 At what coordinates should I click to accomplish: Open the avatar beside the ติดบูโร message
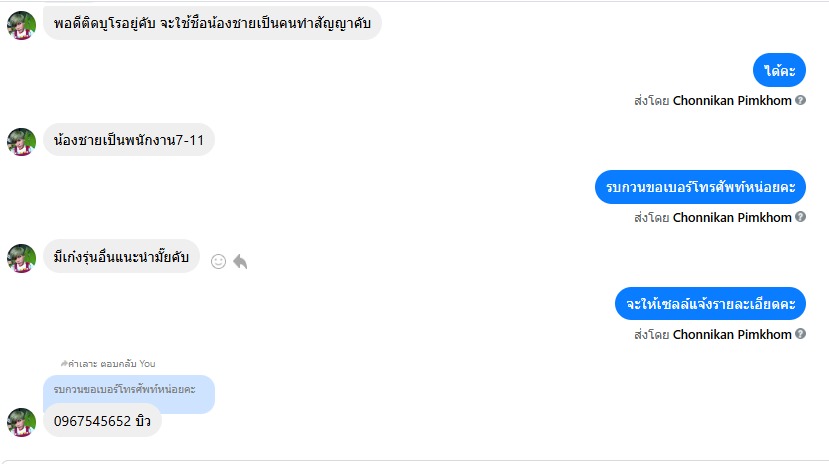(21, 25)
